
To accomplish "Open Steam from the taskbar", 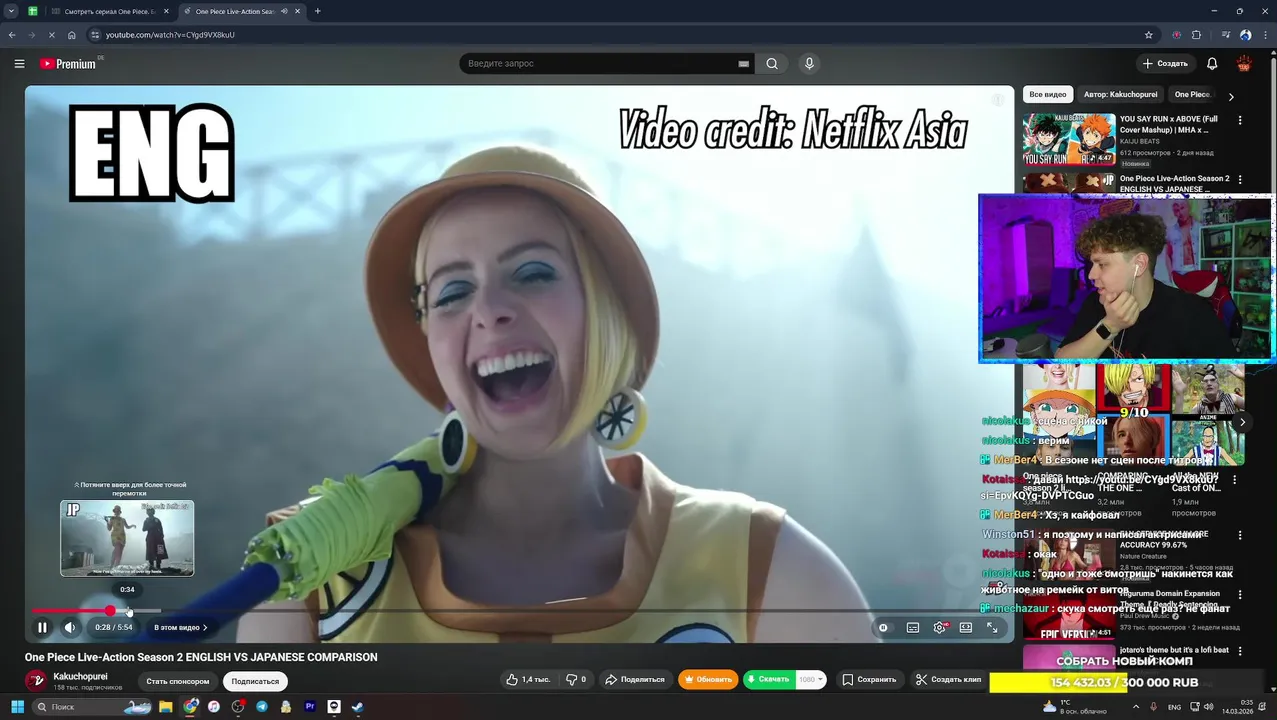I will coord(358,707).
